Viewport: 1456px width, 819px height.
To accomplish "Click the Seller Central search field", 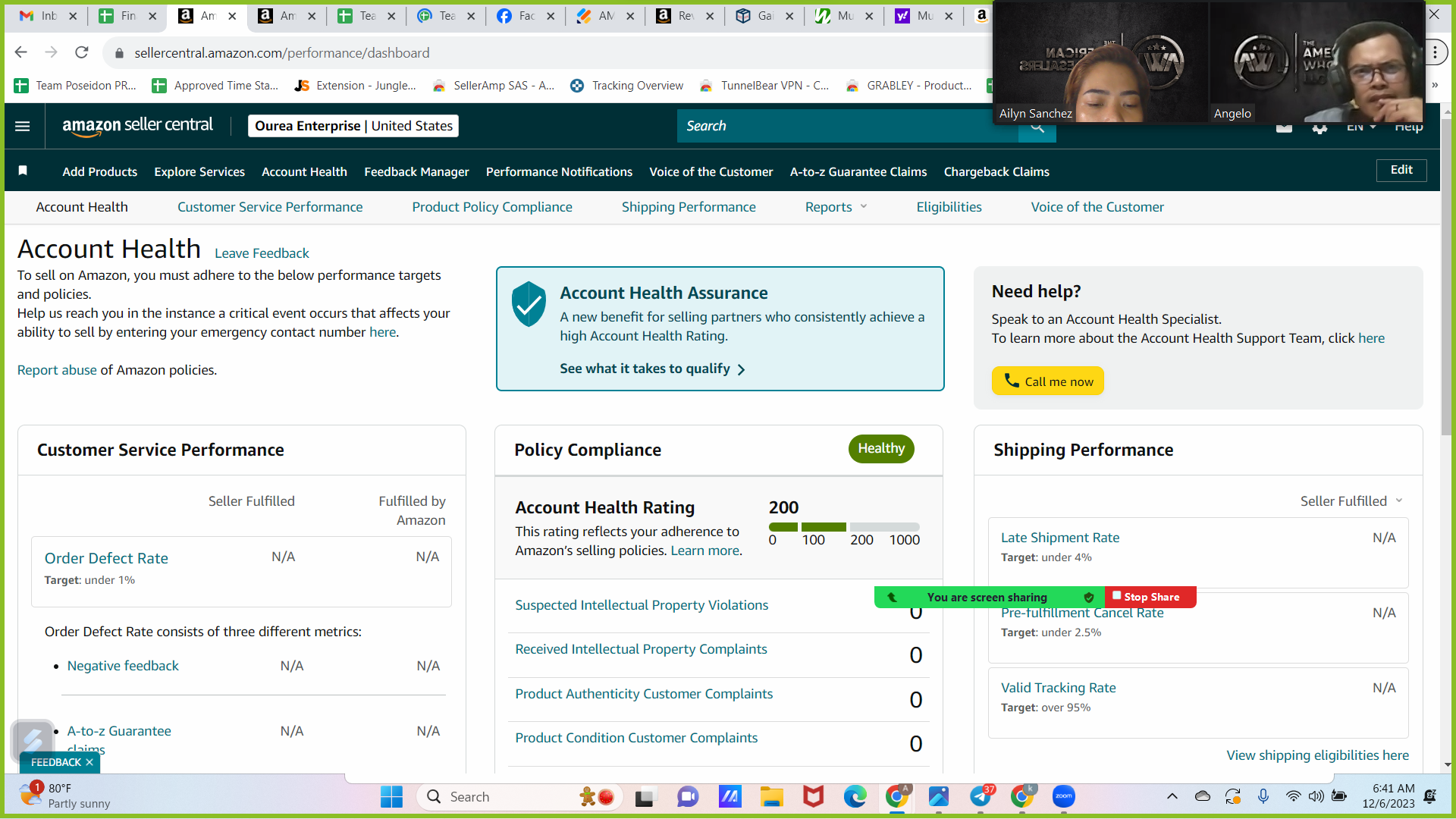I will [x=848, y=127].
